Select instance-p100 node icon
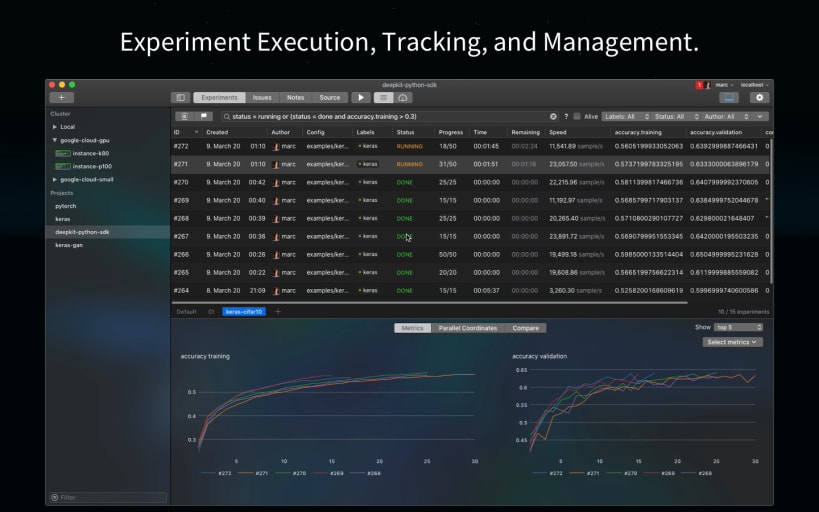This screenshot has width=819, height=512. [63, 166]
